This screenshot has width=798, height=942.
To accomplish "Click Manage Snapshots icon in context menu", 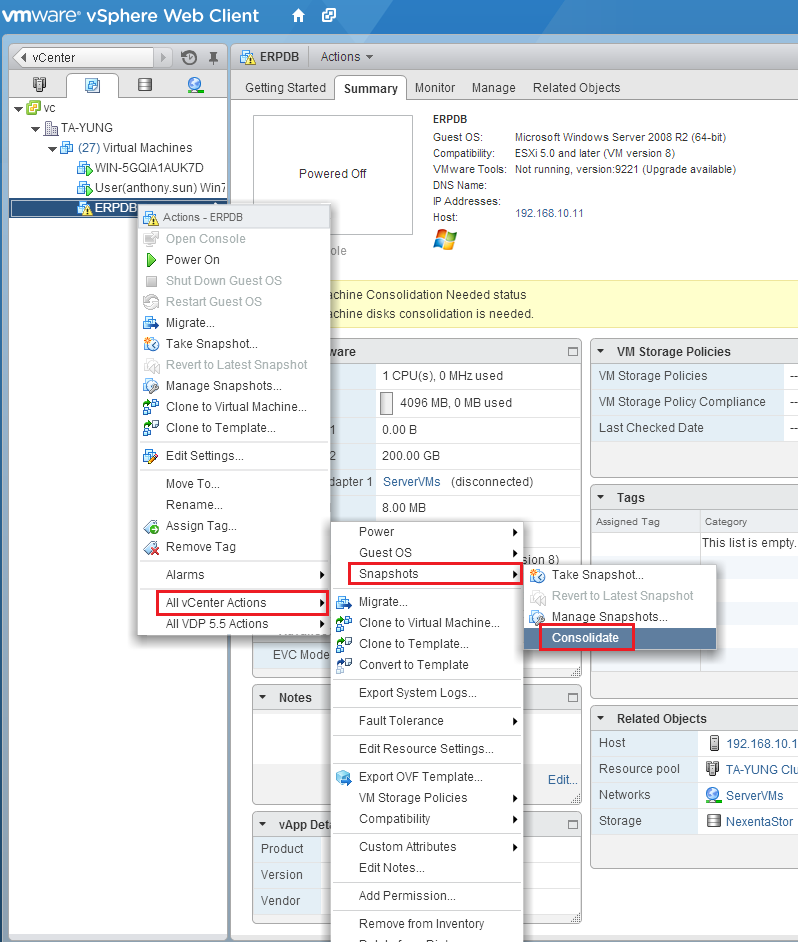I will click(x=151, y=386).
